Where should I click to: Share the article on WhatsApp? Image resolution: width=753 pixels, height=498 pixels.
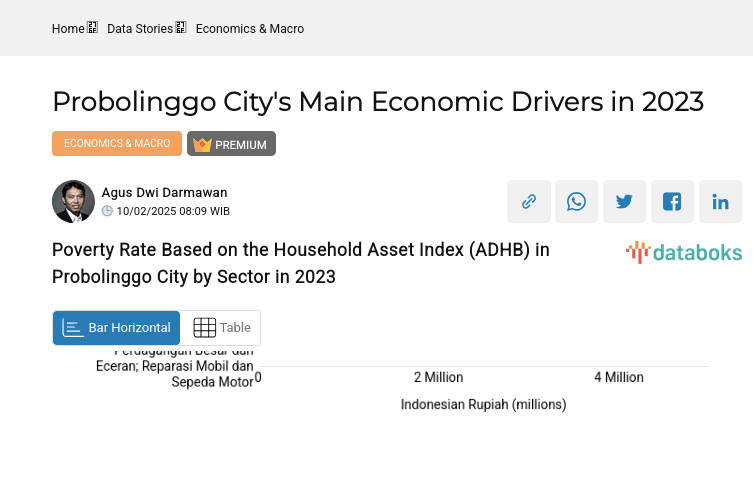point(576,201)
